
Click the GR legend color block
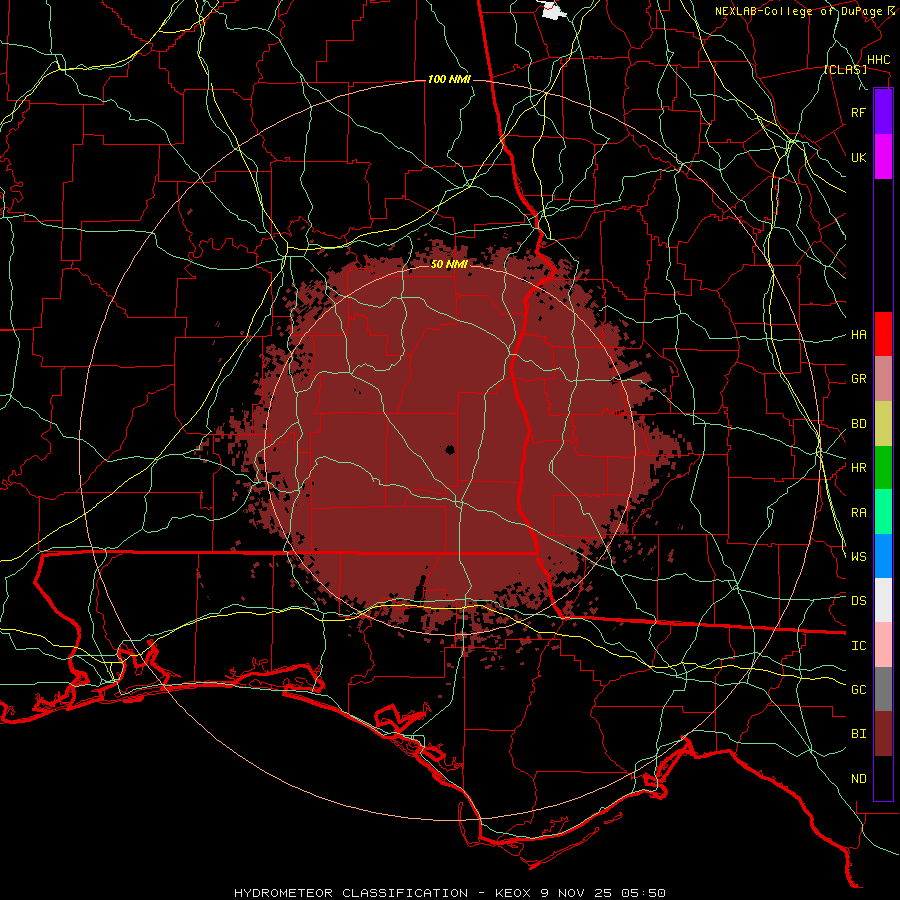[x=883, y=379]
